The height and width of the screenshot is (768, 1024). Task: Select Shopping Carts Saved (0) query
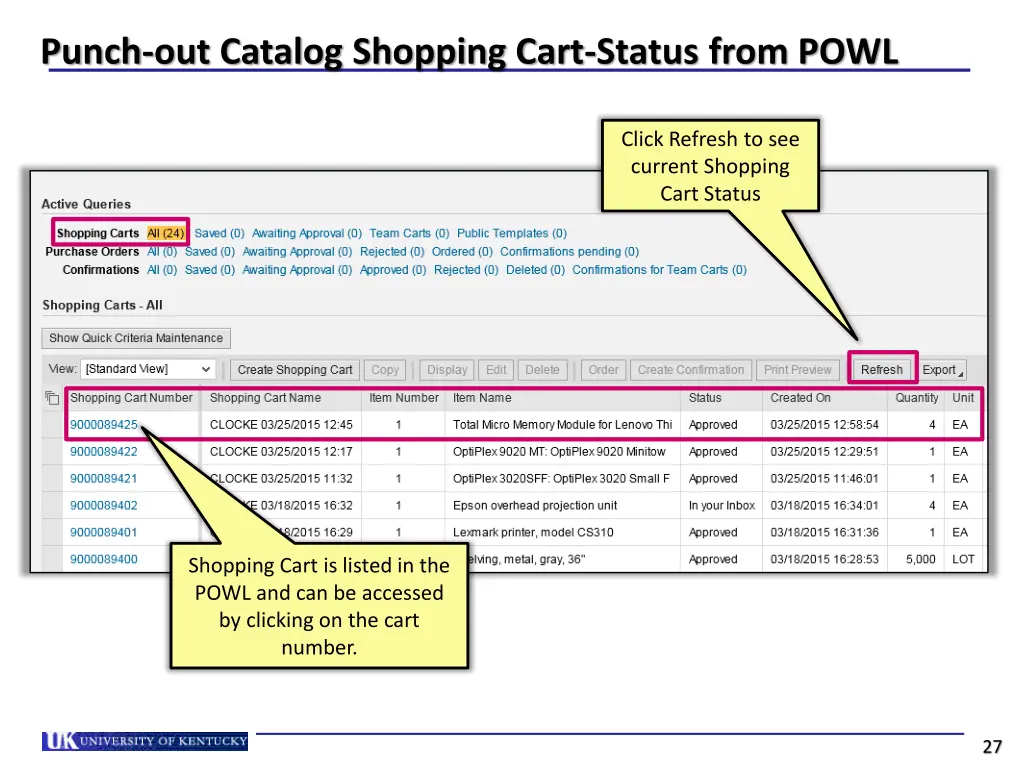click(219, 233)
